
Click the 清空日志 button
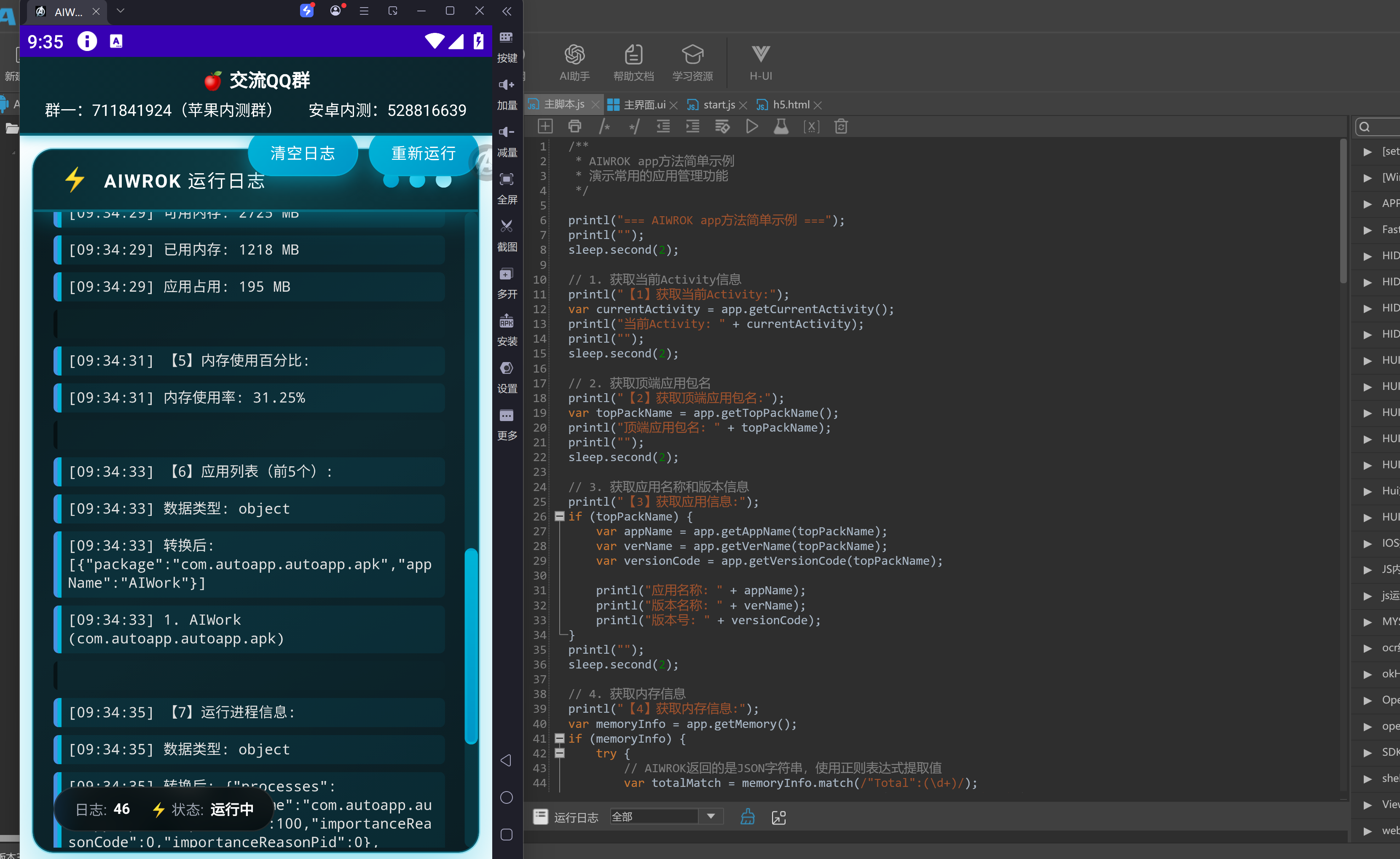303,153
